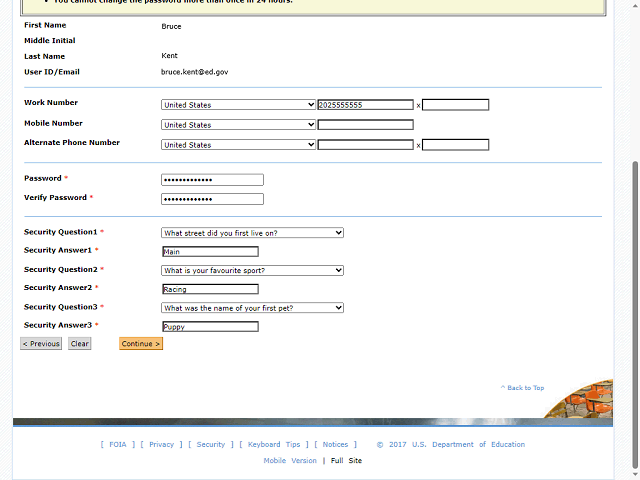Screen dimensions: 640x480
Task: Click the classroom desks footer image
Action: click(x=580, y=399)
